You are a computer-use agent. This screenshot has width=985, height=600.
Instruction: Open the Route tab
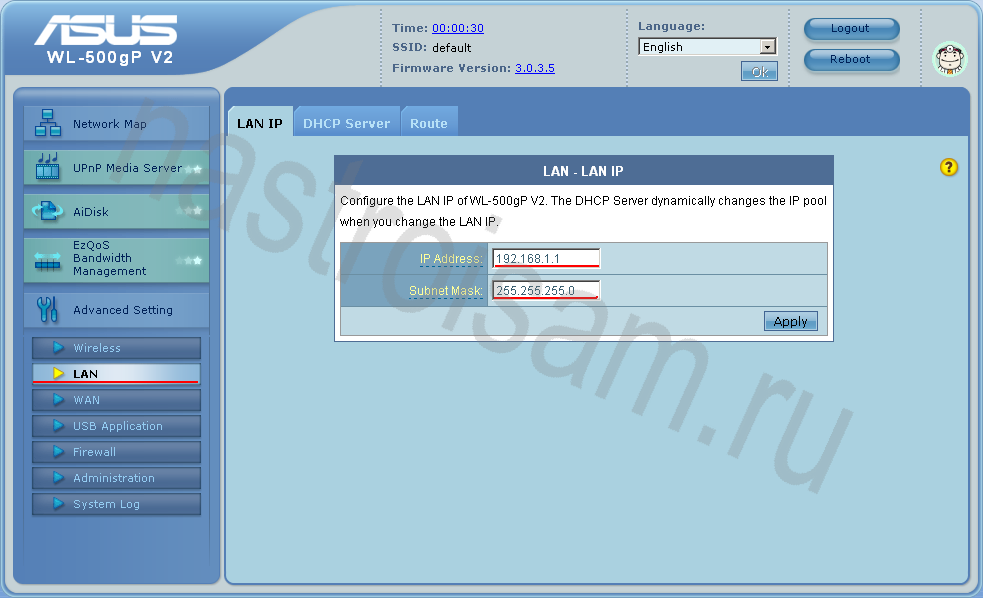point(429,123)
